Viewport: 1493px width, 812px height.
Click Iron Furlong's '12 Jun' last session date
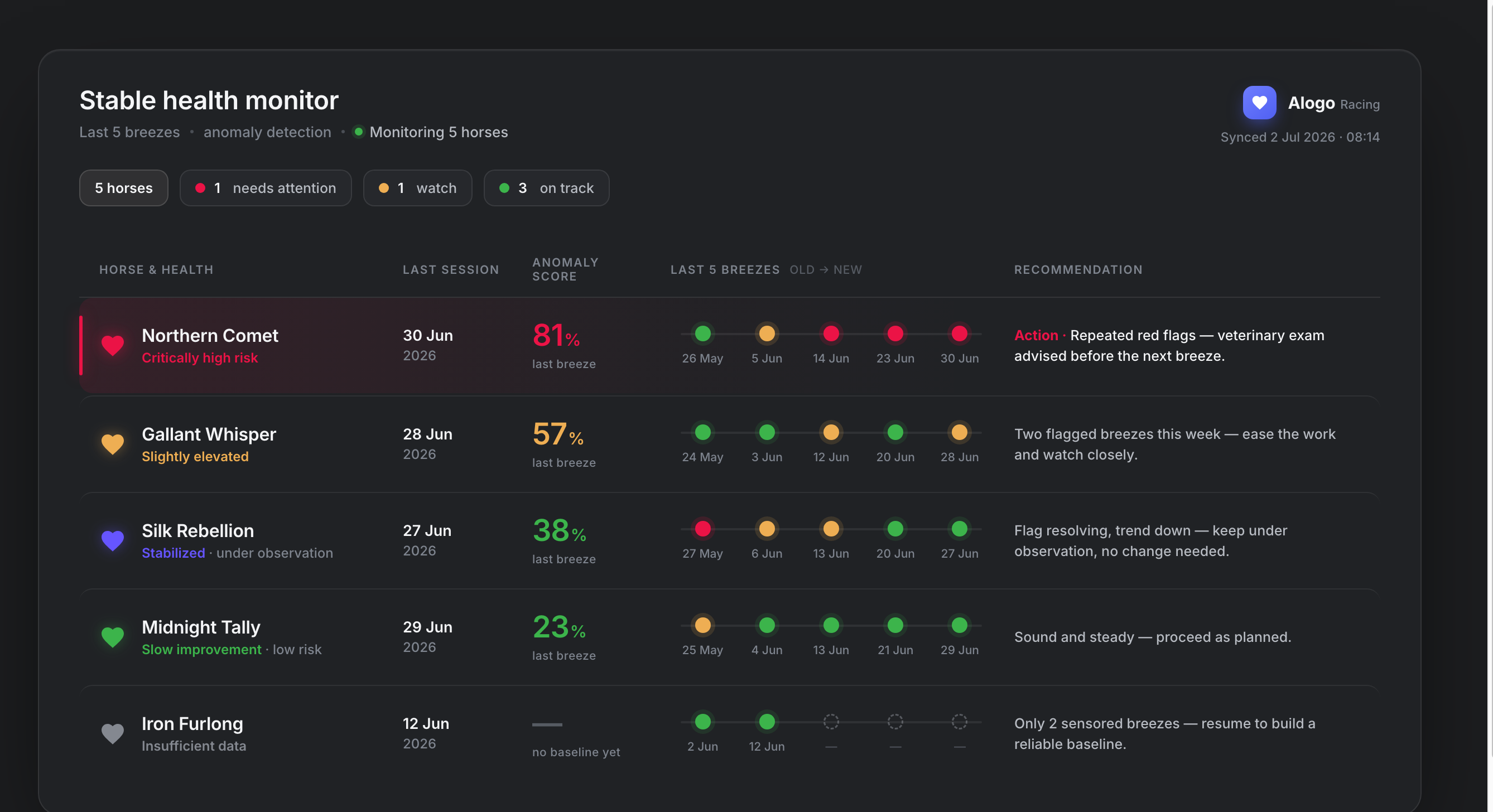pos(426,724)
